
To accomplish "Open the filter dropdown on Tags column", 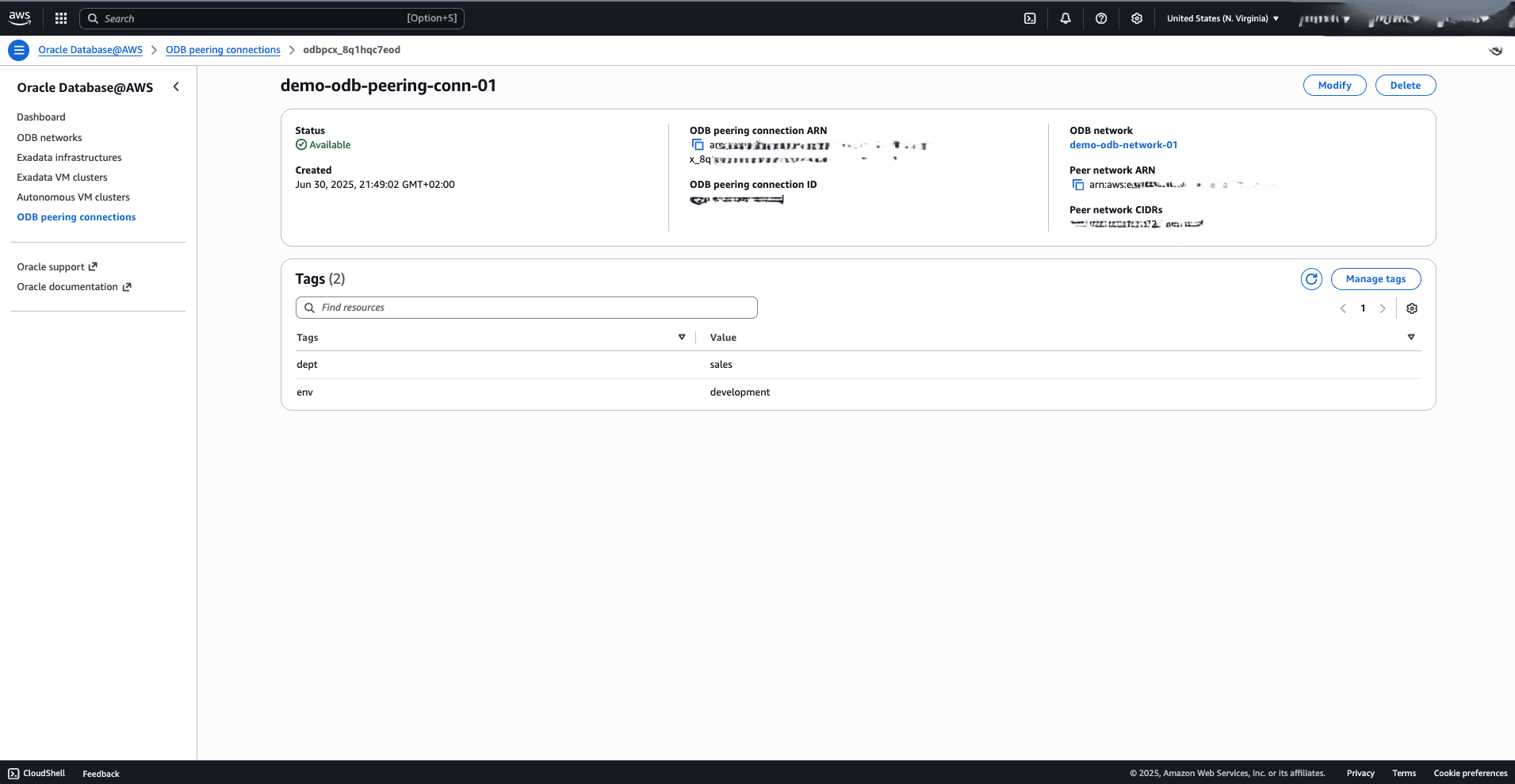I will pos(682,337).
